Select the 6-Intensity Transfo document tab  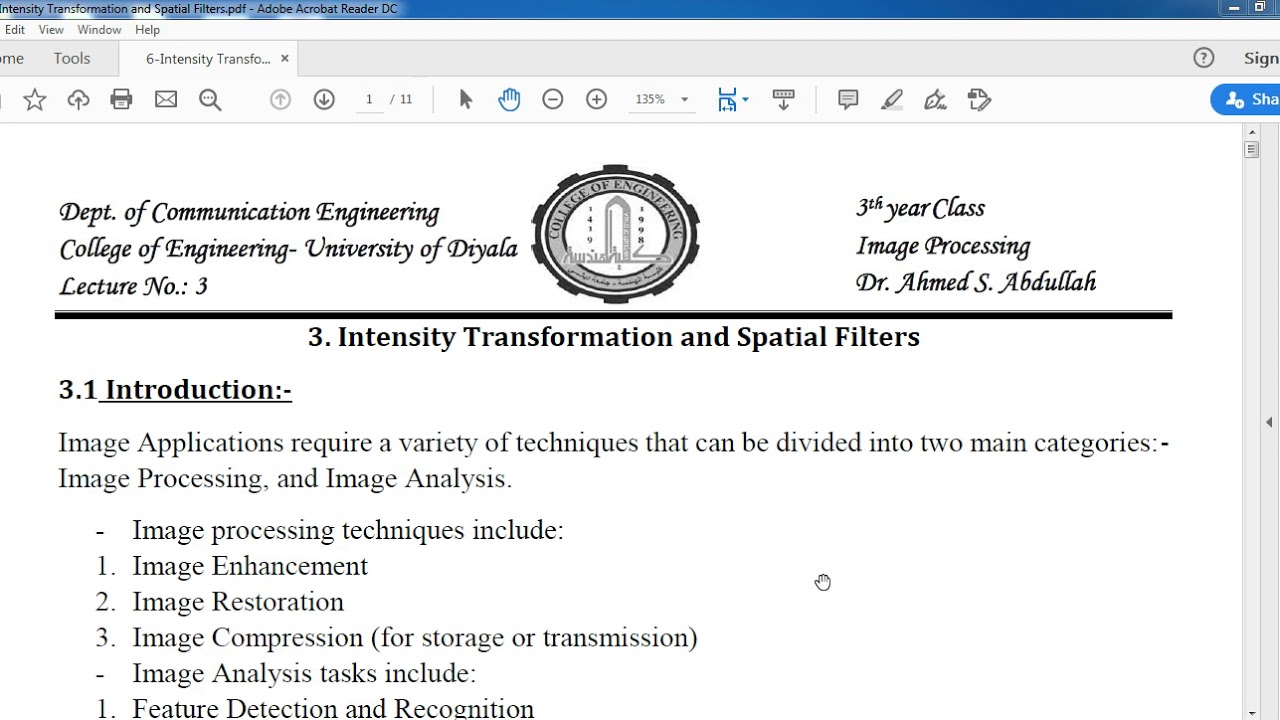point(208,59)
